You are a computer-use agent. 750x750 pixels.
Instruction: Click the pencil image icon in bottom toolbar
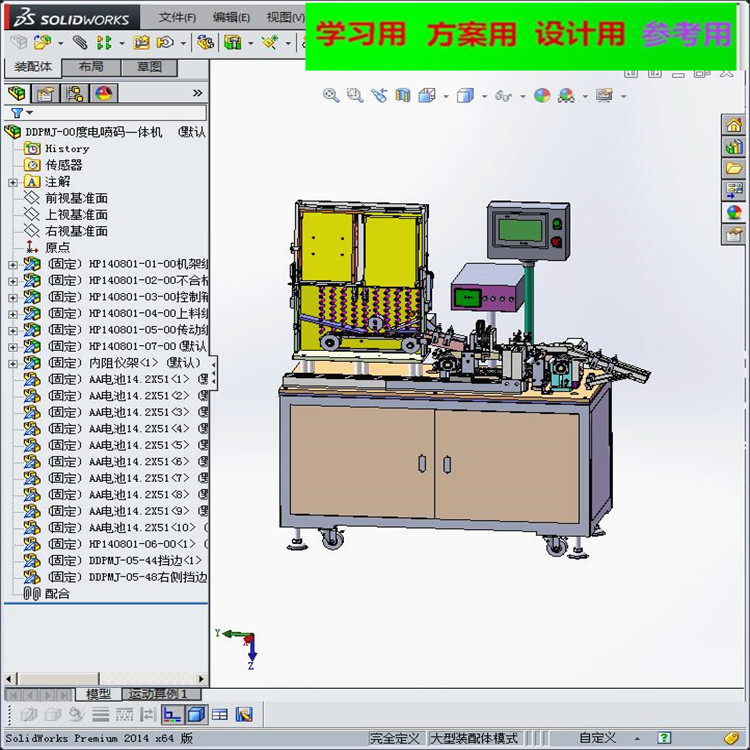[244, 715]
